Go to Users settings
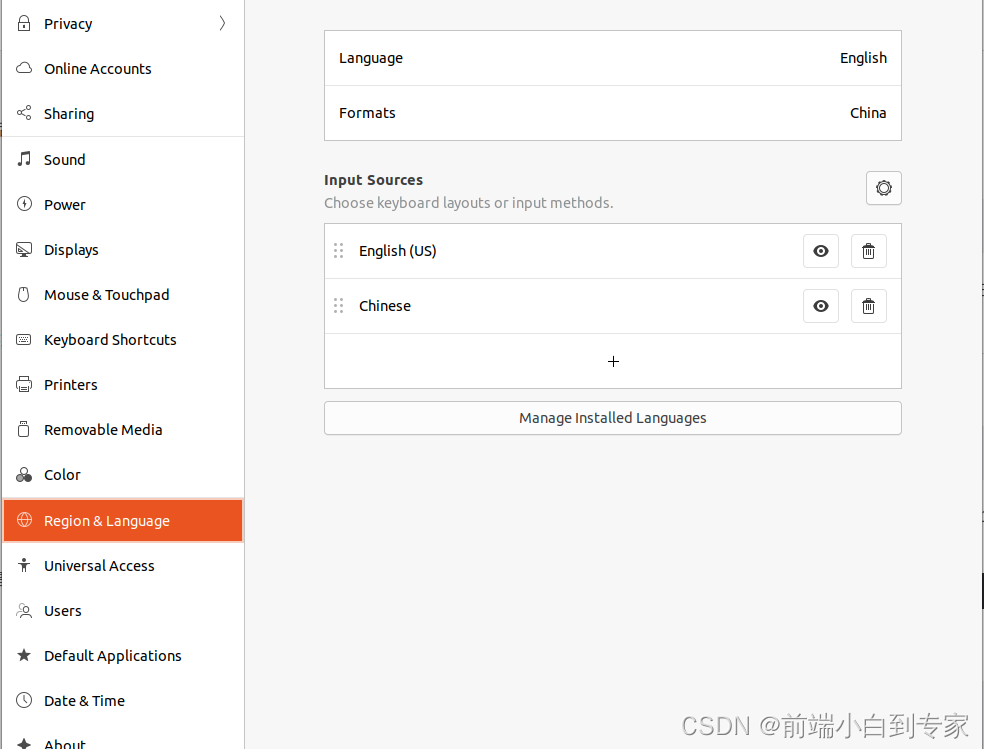The height and width of the screenshot is (749, 984). 123,611
